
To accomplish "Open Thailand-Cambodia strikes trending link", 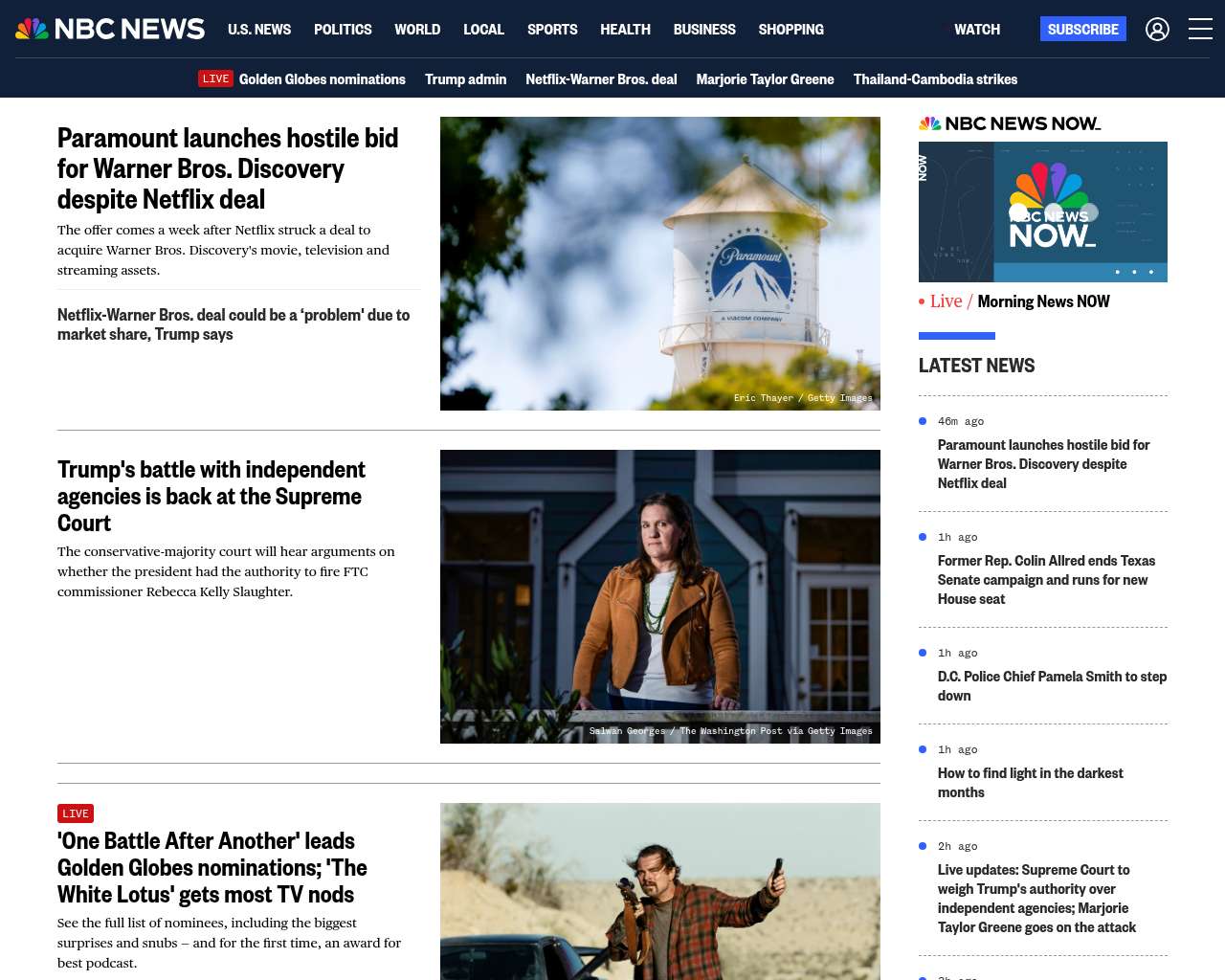I will coord(935,79).
